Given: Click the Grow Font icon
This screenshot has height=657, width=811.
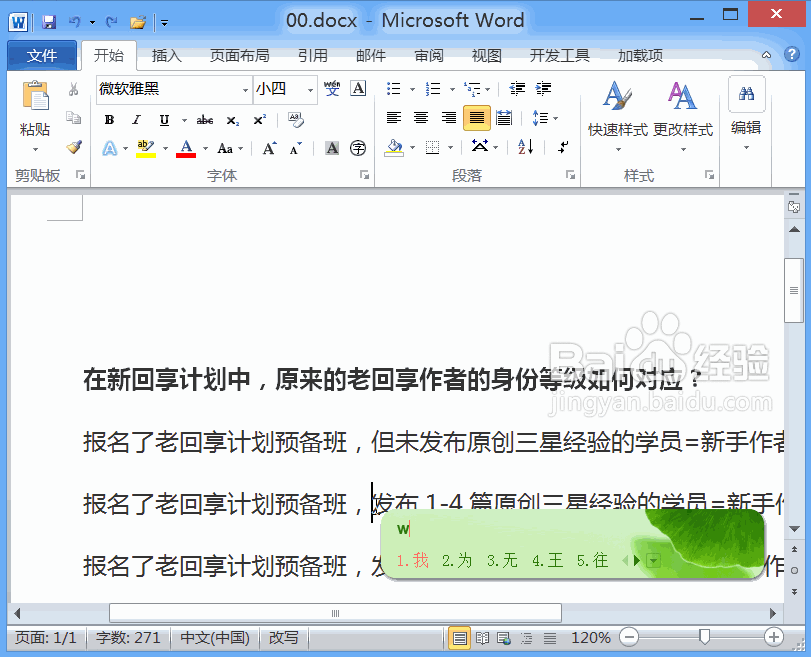Looking at the screenshot, I should coord(268,146).
